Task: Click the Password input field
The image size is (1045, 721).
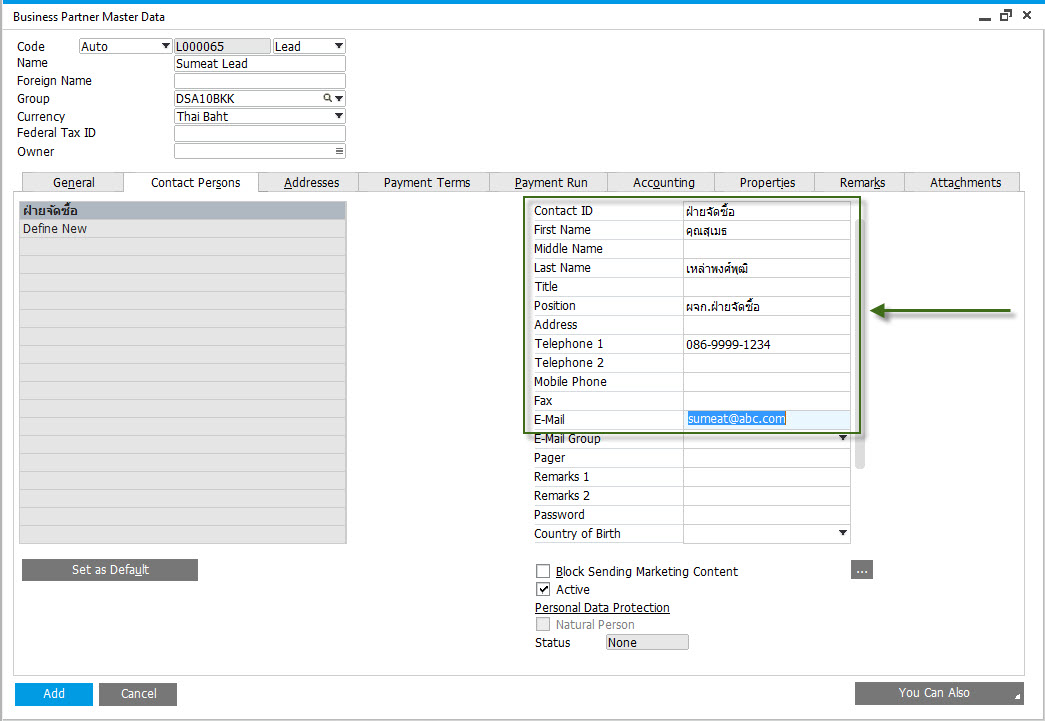Action: (x=766, y=514)
